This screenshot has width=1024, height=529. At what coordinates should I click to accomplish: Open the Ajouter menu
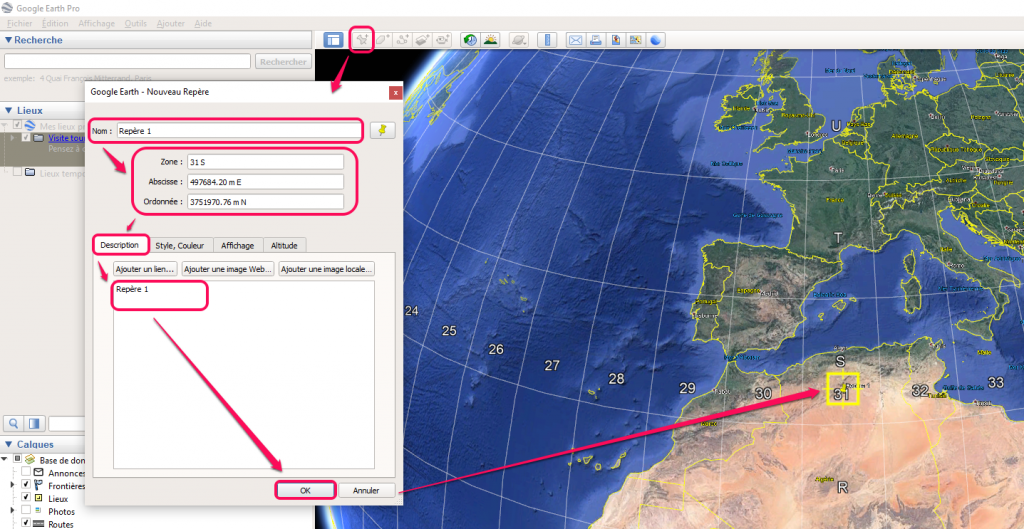[170, 24]
